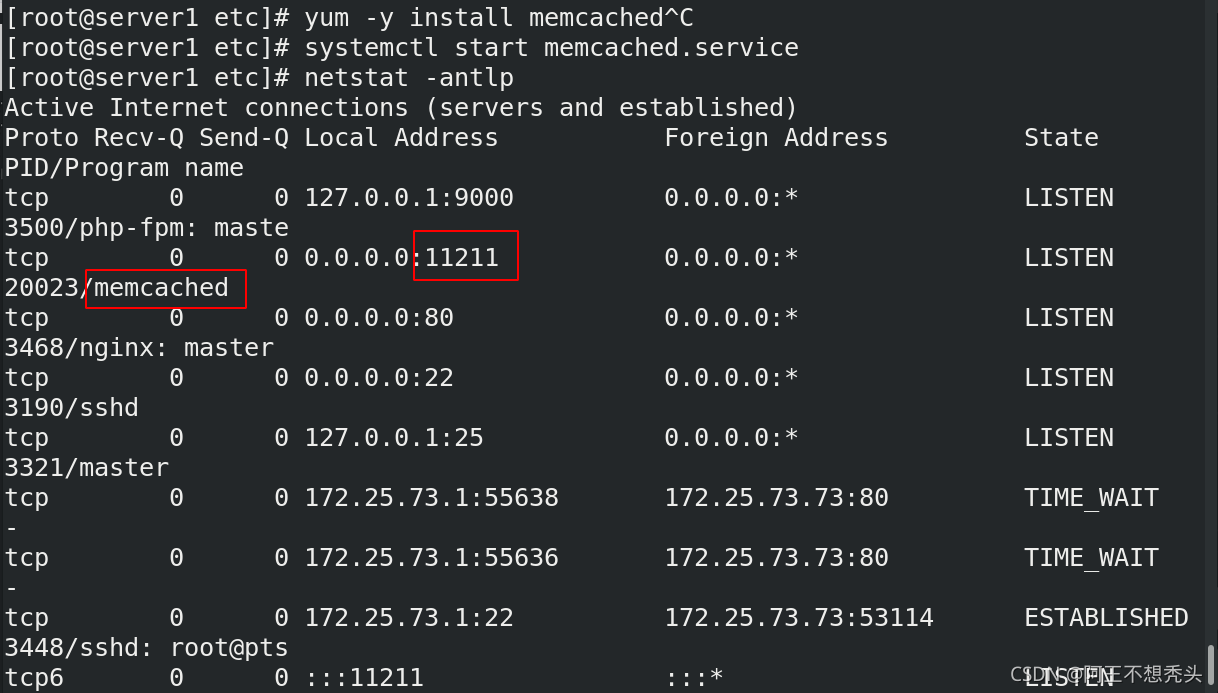Click the 172.25.73.1:55638 local address
Image resolution: width=1218 pixels, height=693 pixels.
432,498
